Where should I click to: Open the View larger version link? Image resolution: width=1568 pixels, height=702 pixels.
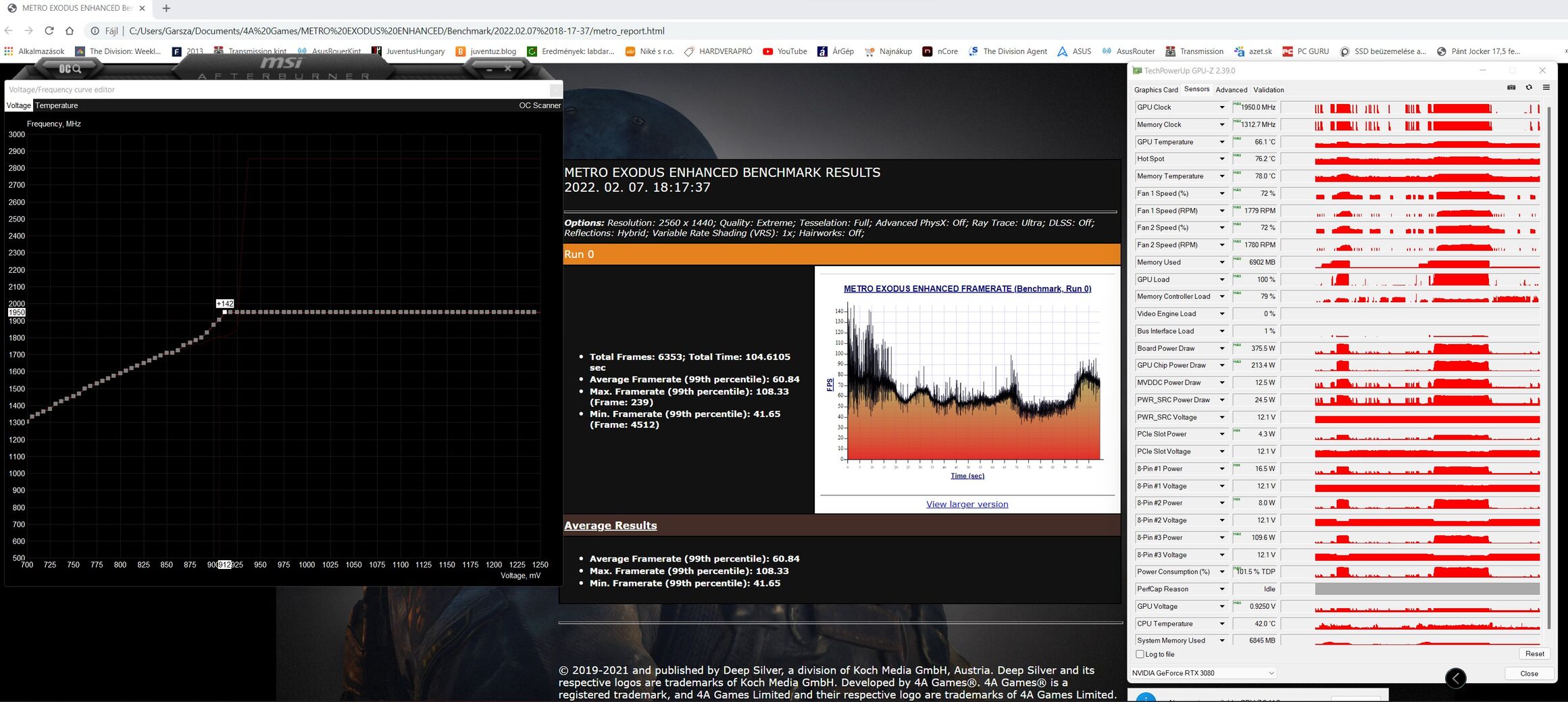tap(967, 504)
